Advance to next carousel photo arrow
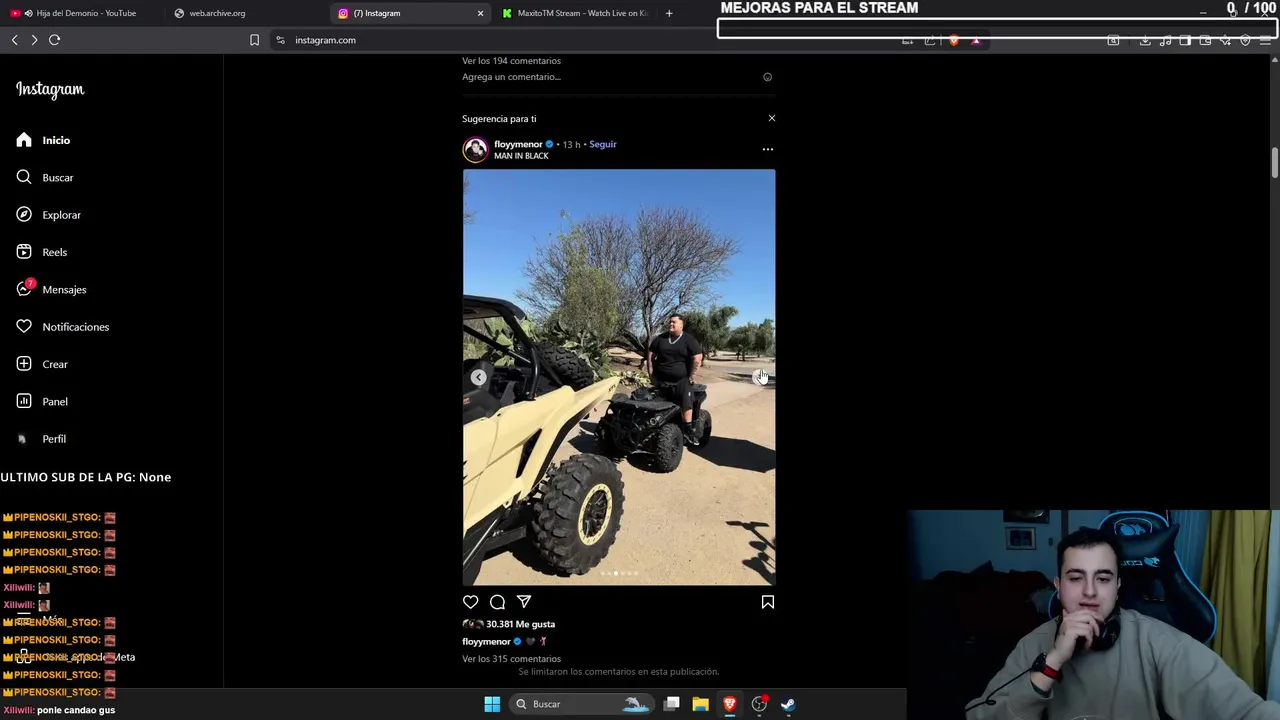This screenshot has width=1280, height=720. [759, 377]
